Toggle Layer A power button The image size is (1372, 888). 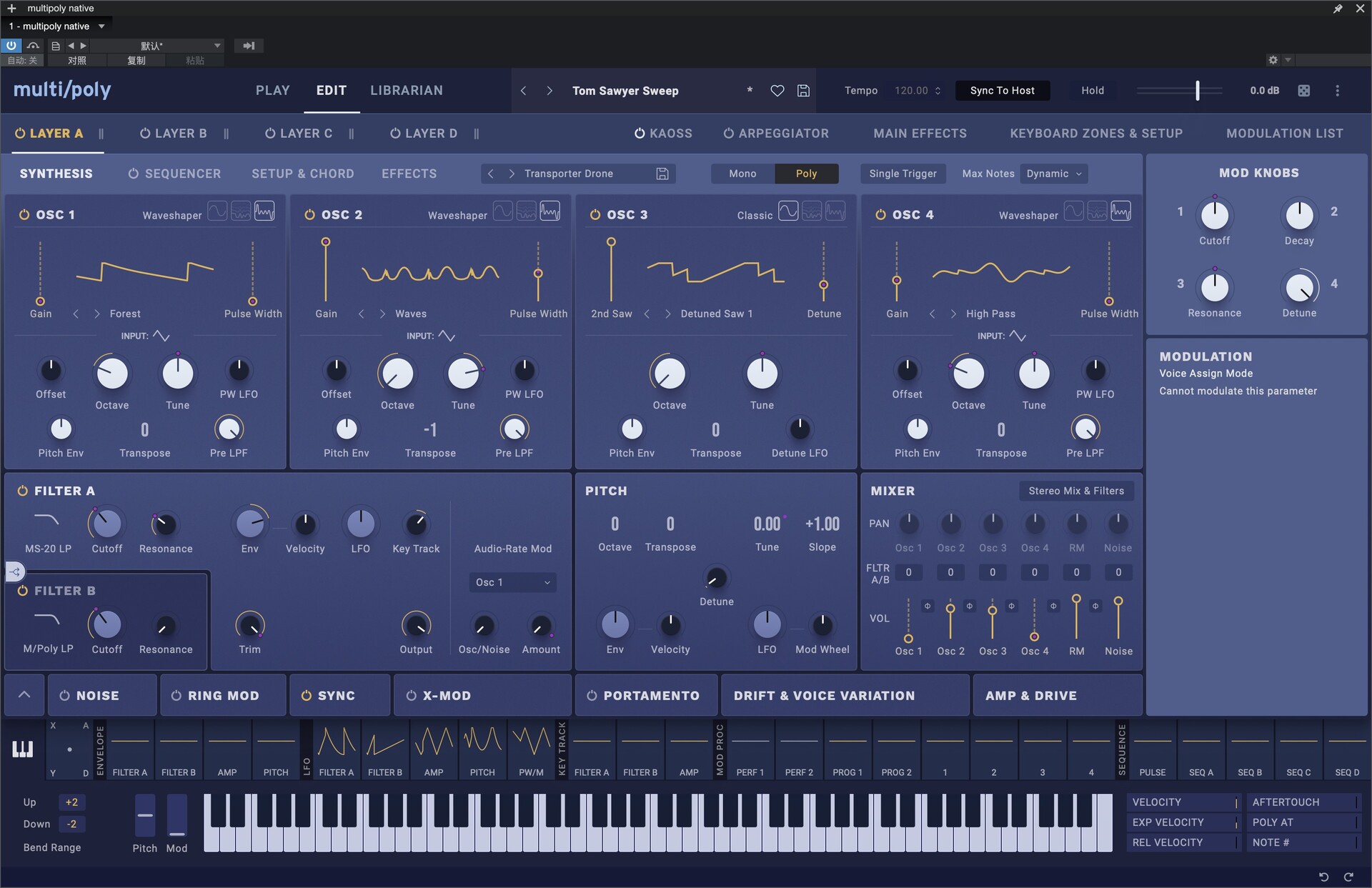20,134
